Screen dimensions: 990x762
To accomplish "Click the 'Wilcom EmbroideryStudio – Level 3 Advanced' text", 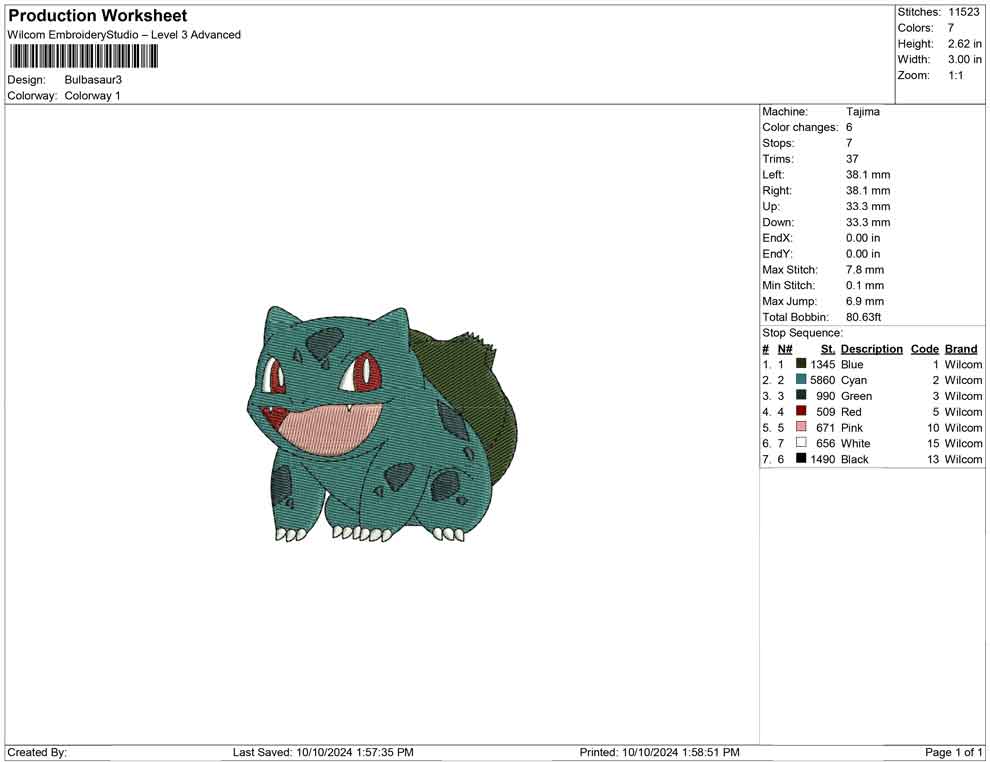I will pyautogui.click(x=124, y=35).
